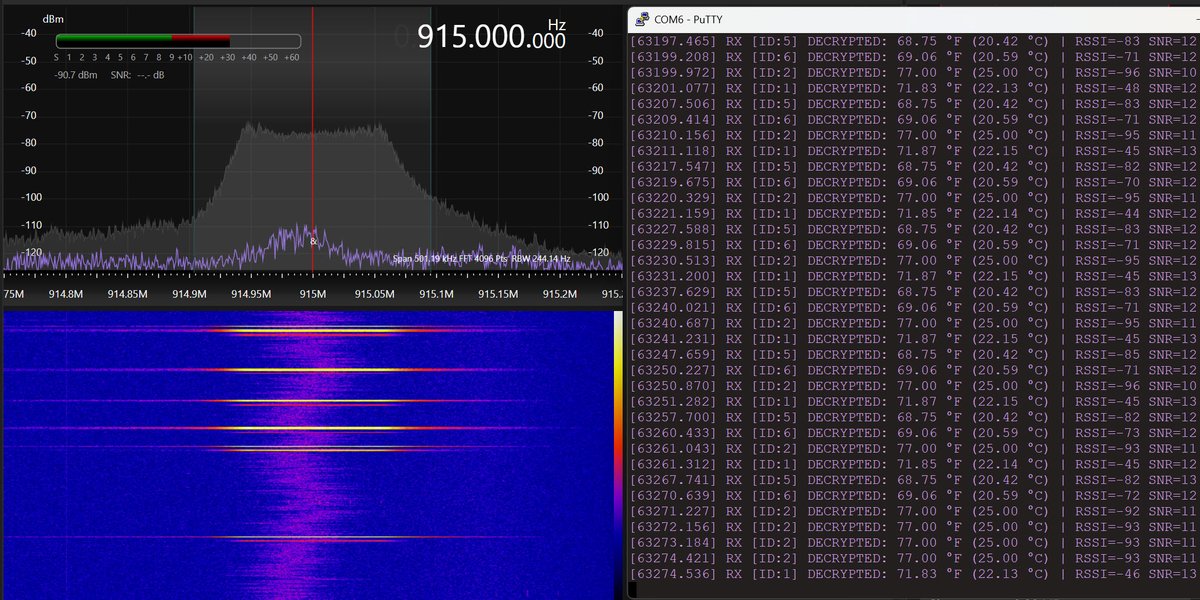Select PuTTY log line at 63219.675
Viewport: 1200px width, 600px height.
coord(913,182)
